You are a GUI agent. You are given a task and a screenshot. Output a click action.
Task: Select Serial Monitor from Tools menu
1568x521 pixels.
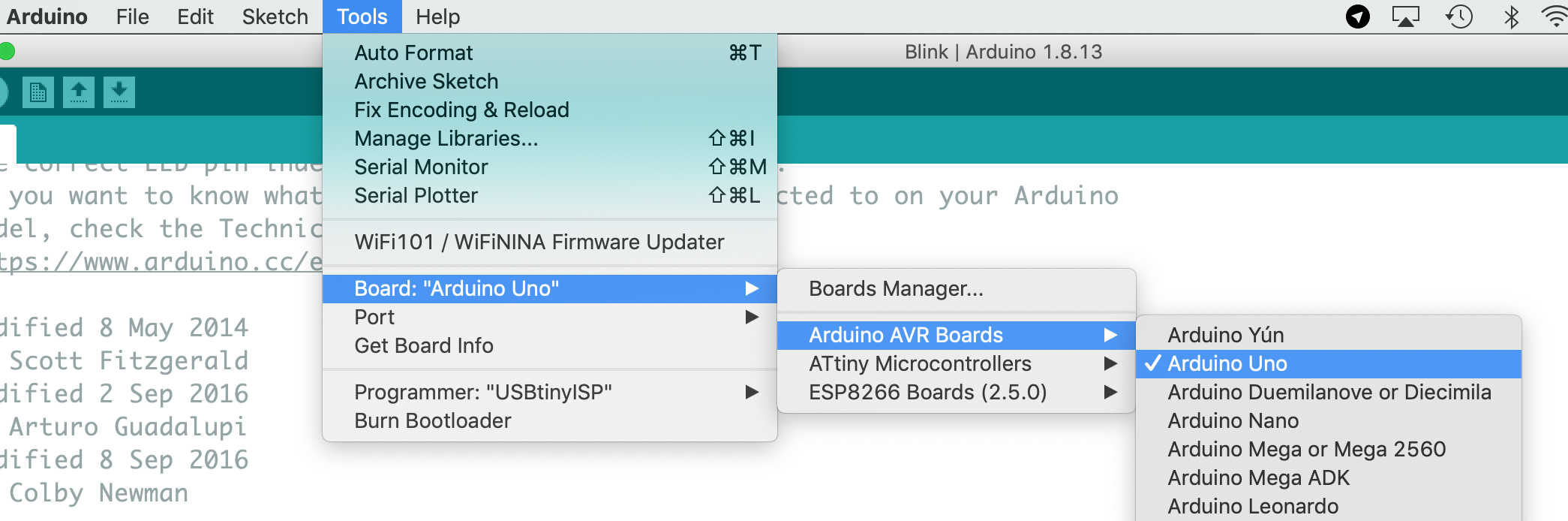click(x=421, y=167)
